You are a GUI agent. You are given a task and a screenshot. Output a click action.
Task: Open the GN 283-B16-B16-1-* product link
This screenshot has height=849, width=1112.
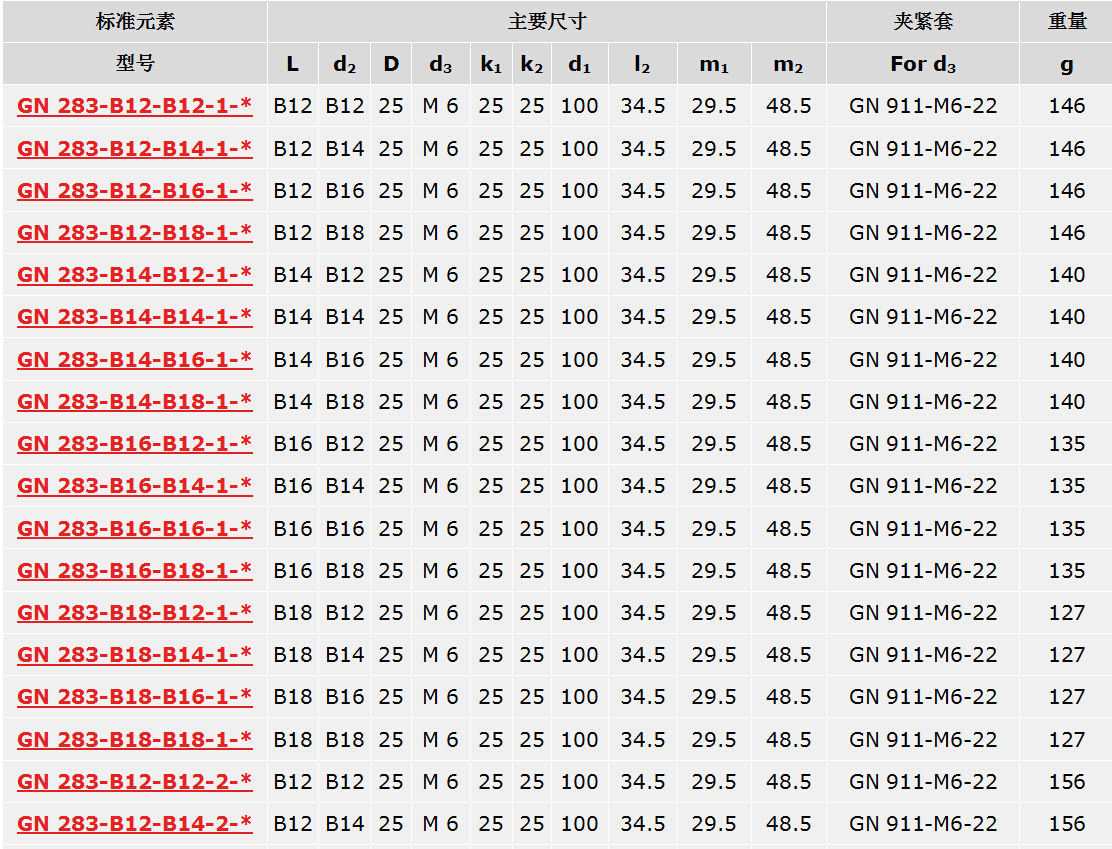tap(134, 528)
